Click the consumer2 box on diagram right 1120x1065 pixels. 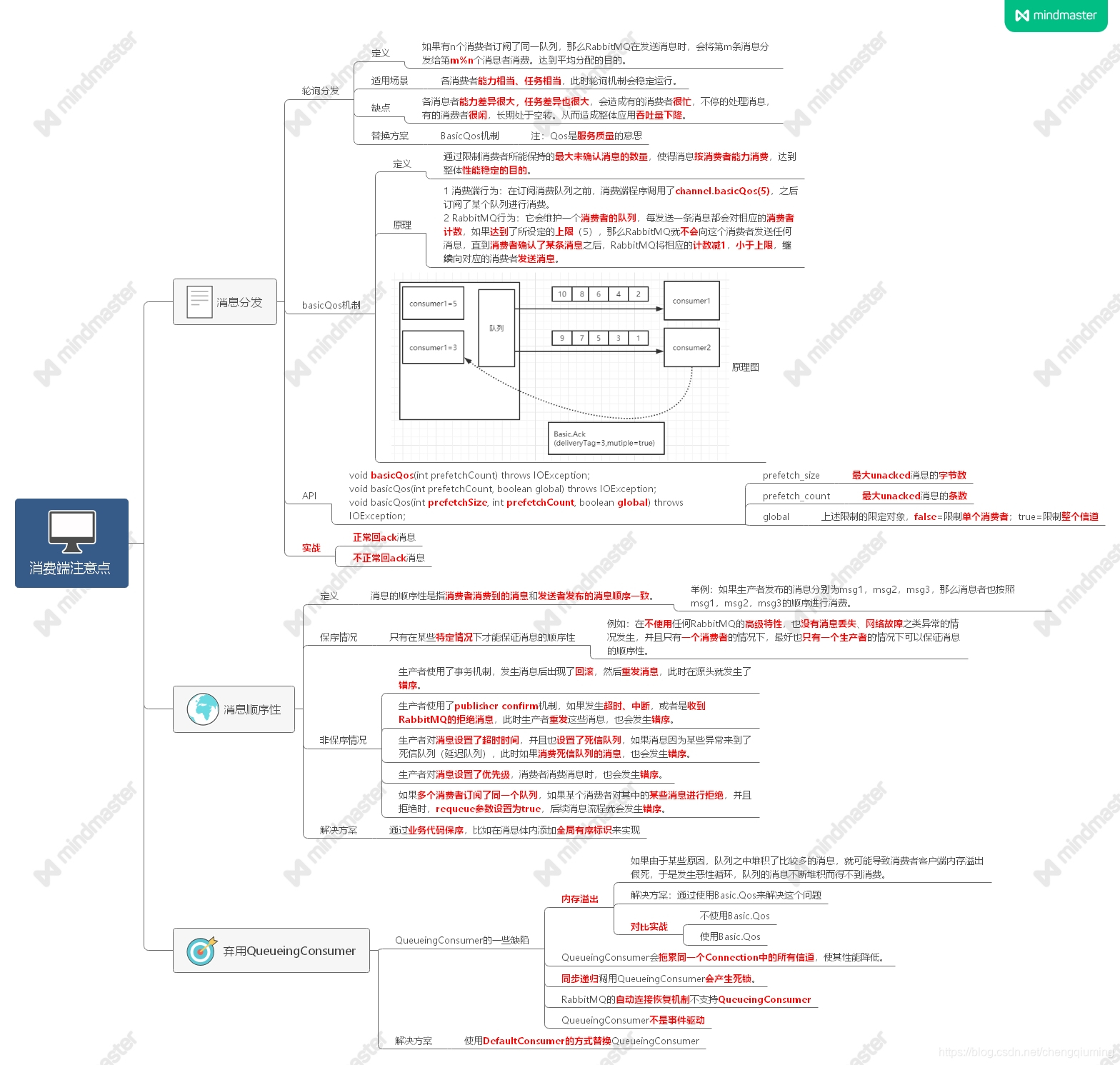[691, 348]
